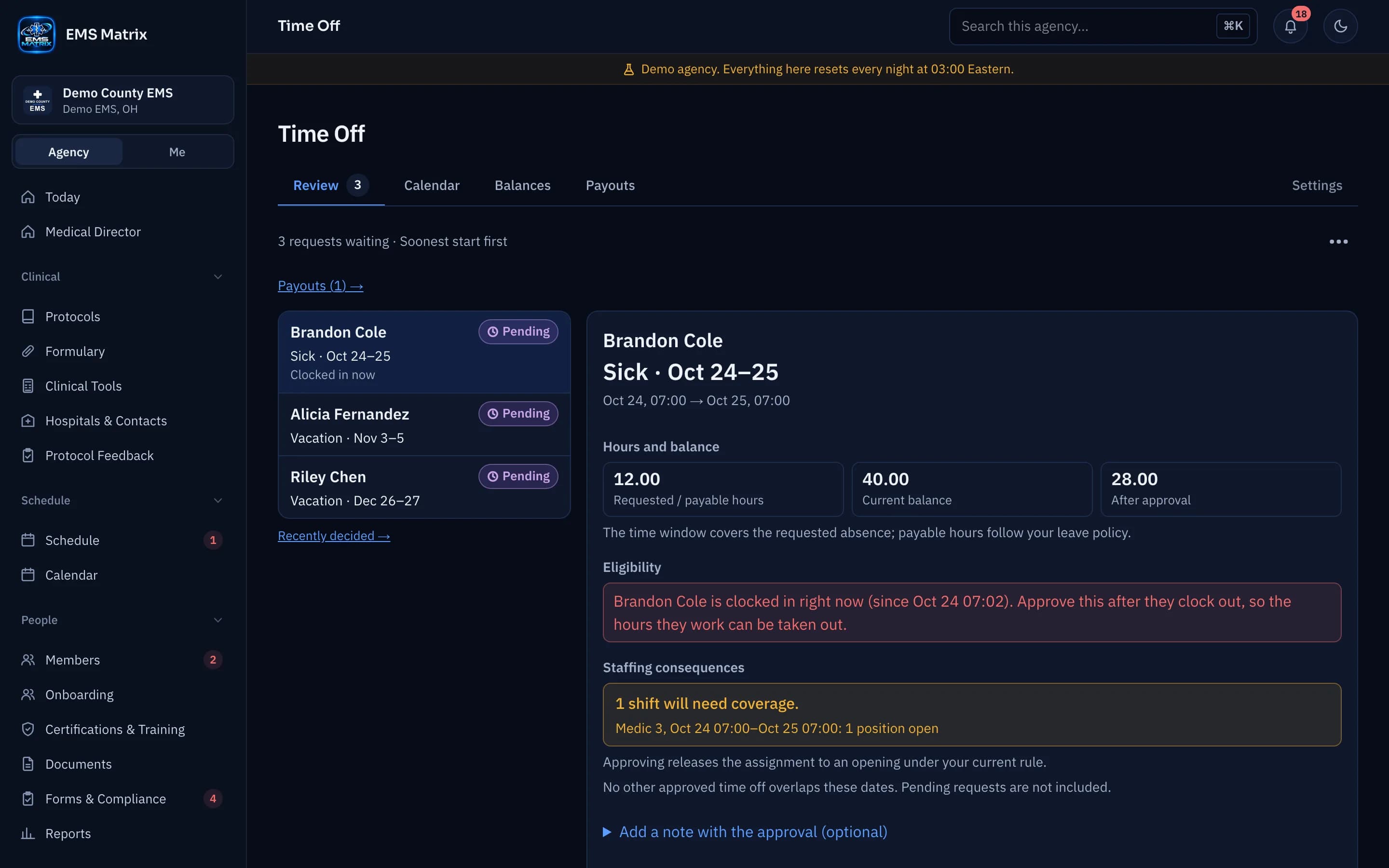1389x868 pixels.
Task: Follow the Payouts (1) link
Action: (320, 285)
